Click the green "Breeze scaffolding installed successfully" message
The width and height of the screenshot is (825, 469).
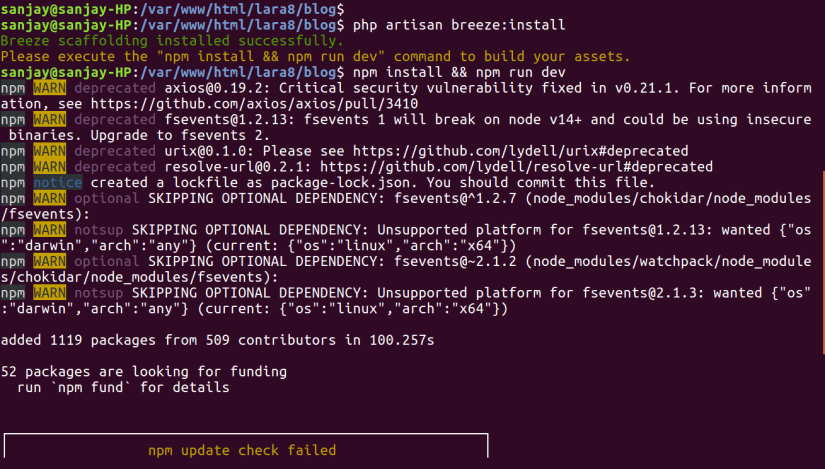coord(171,40)
